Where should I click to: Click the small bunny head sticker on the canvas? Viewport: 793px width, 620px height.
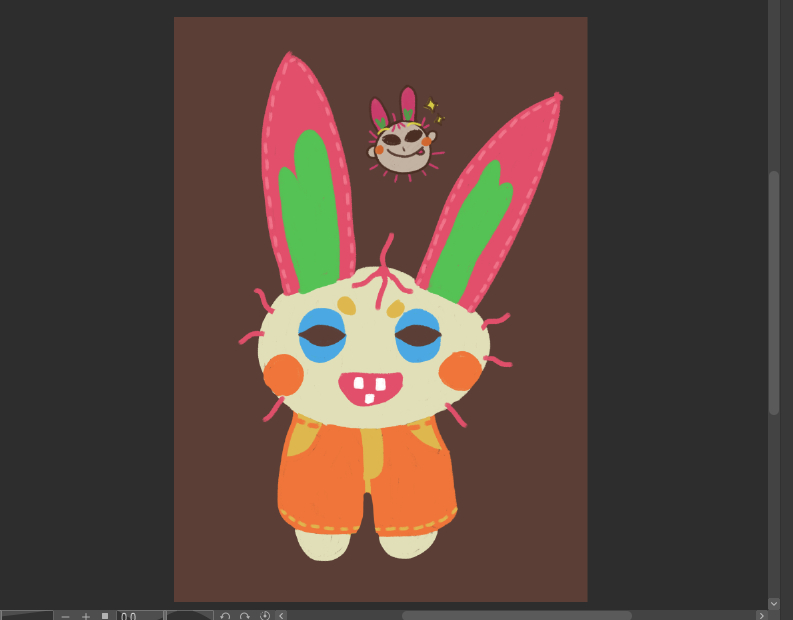(x=403, y=143)
